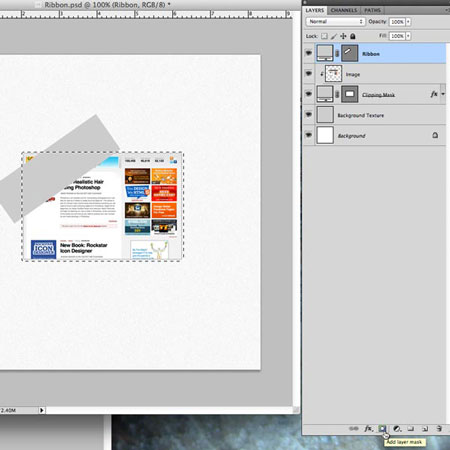Click the delete layer trash icon
Viewport: 450px width, 450px height.
point(439,429)
